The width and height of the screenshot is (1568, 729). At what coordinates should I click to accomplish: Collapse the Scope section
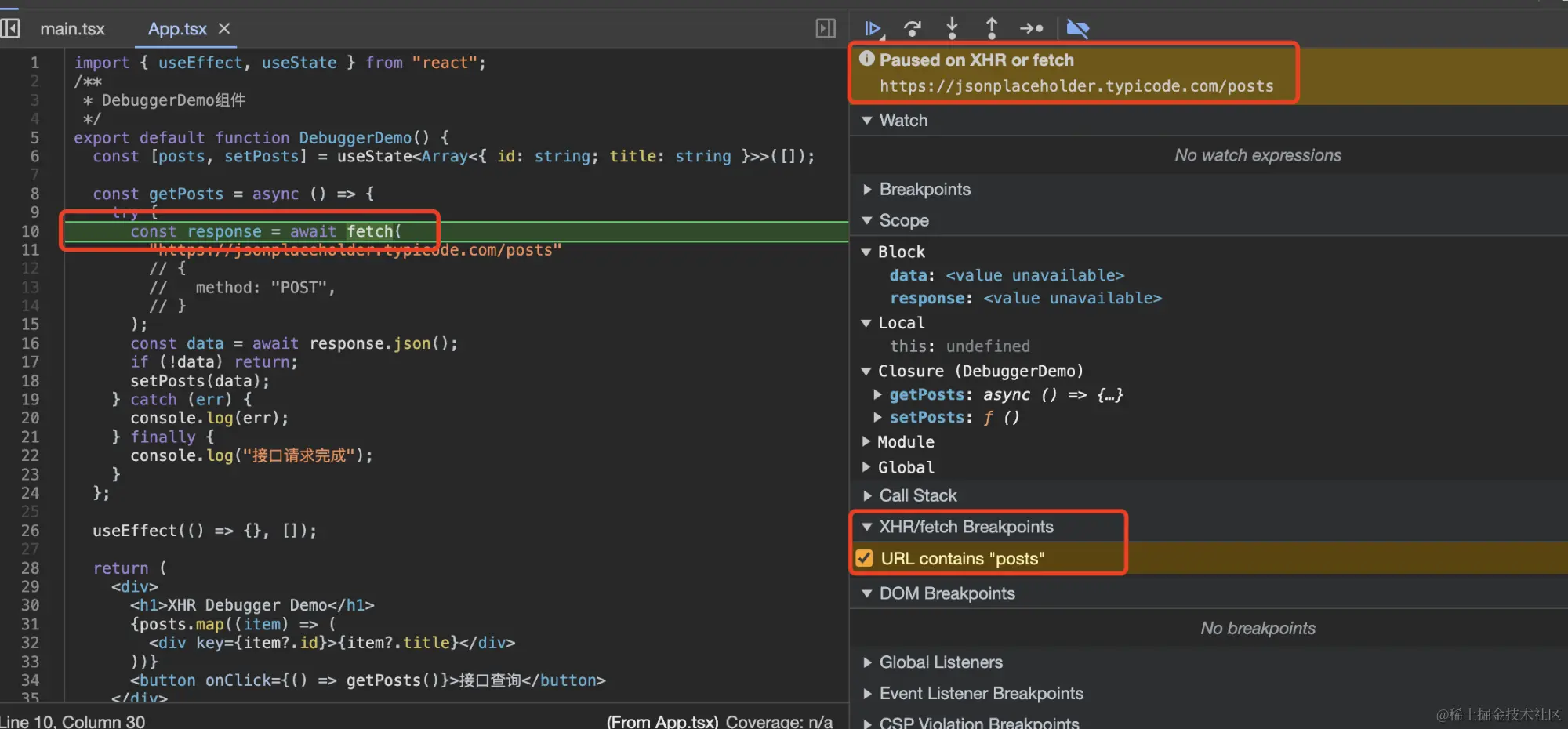point(867,220)
